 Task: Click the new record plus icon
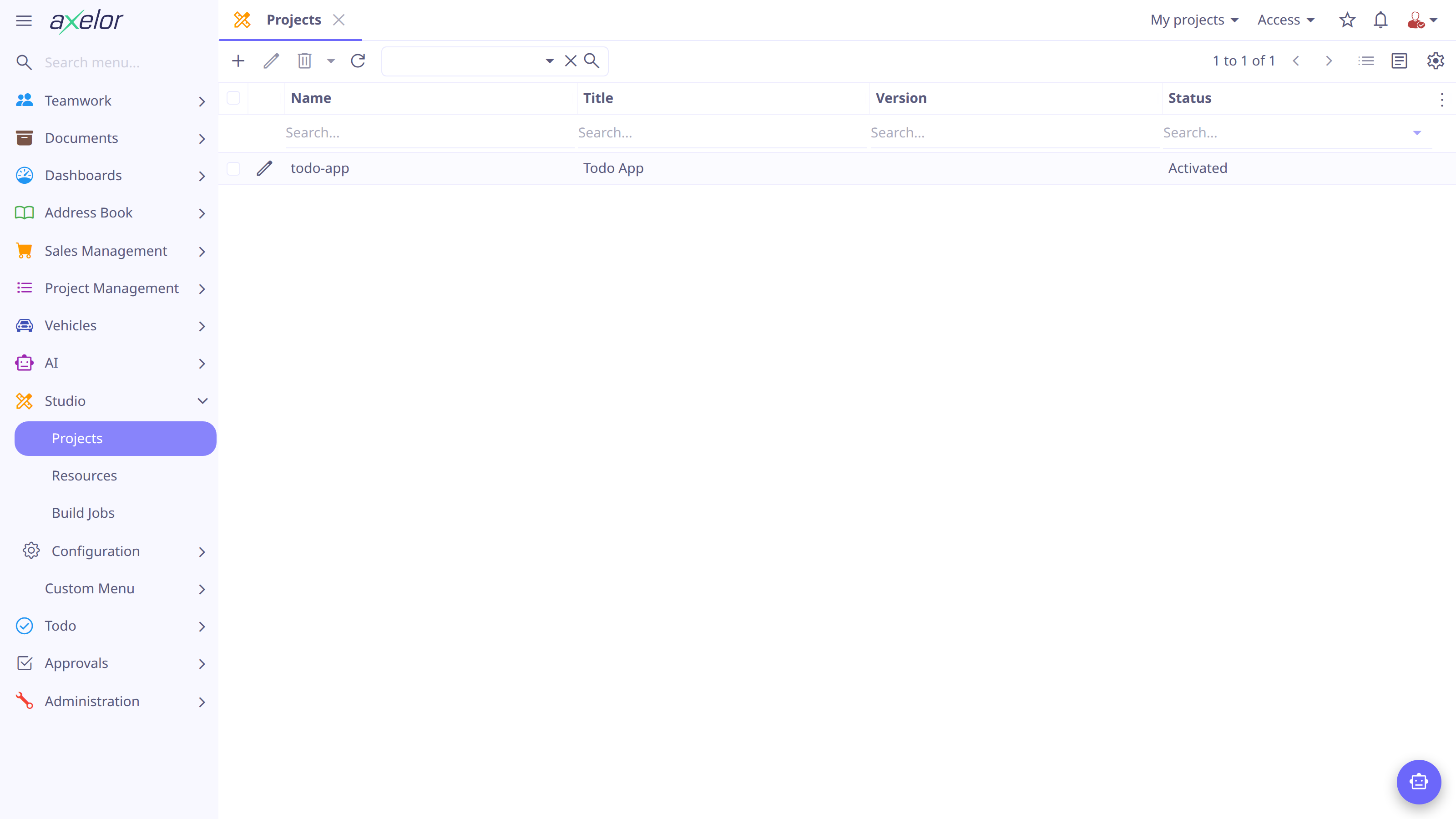(238, 61)
